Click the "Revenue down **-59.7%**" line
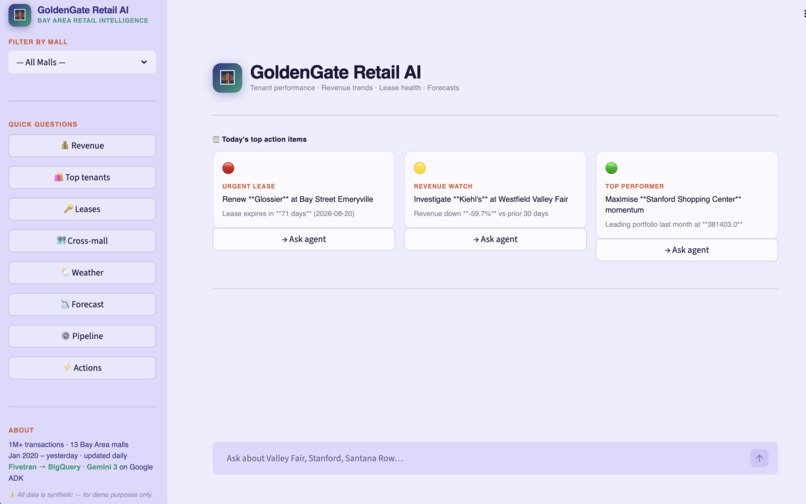The height and width of the screenshot is (504, 806). [x=481, y=213]
